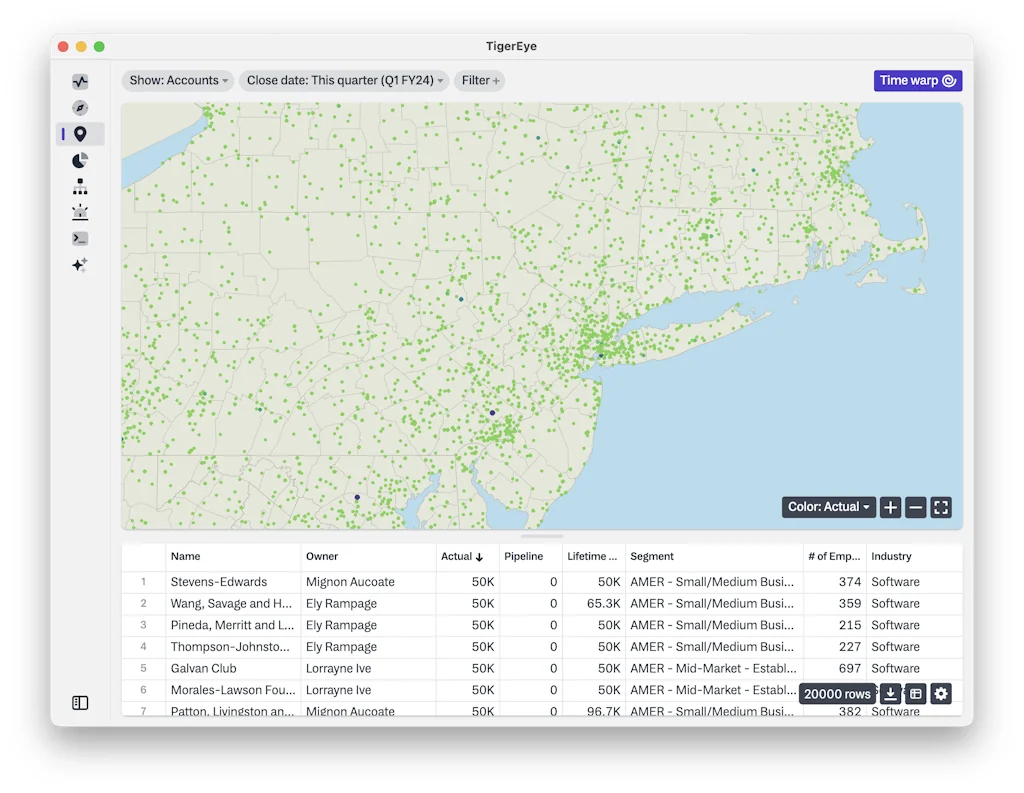Open the Show: Accounts dropdown
The width and height of the screenshot is (1024, 793).
(x=177, y=80)
